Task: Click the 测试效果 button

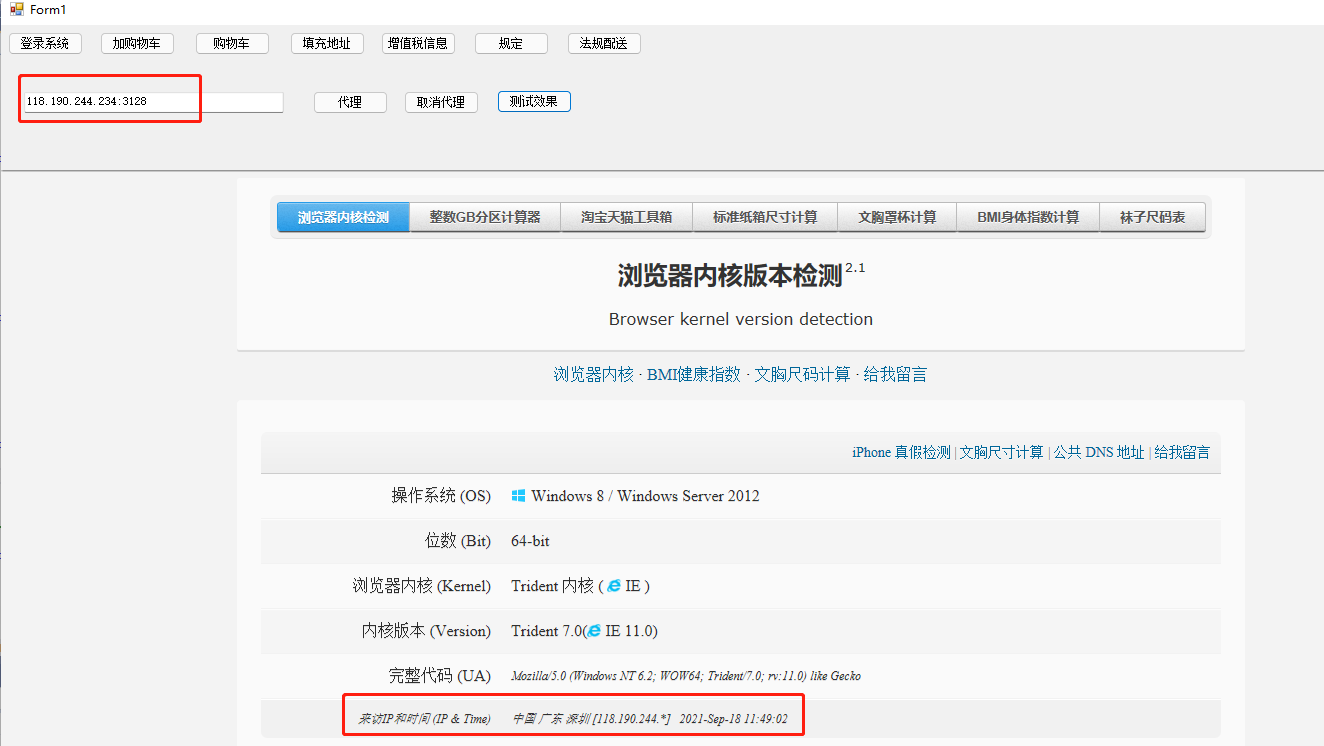Action: tap(534, 102)
